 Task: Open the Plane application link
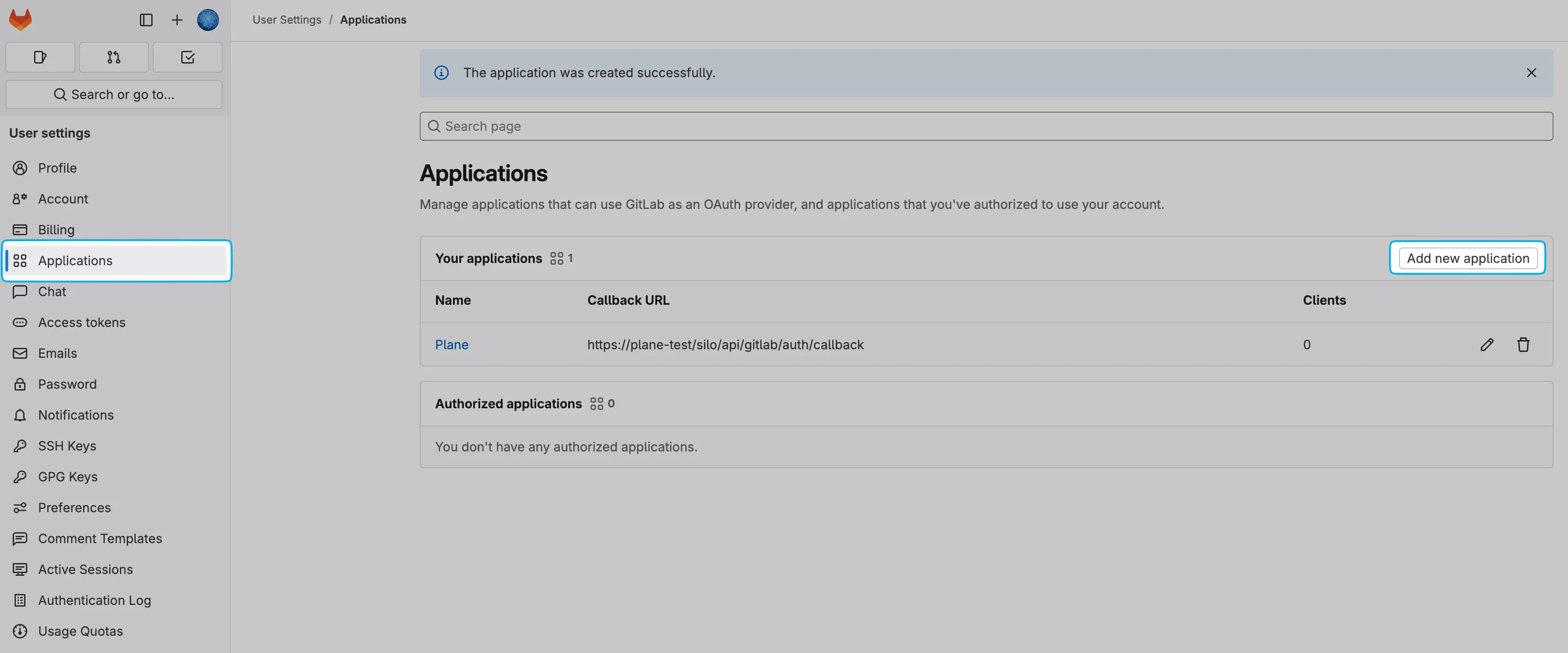coord(452,344)
